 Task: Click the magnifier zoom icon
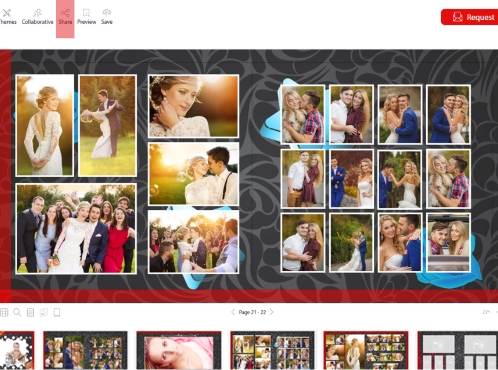point(17,312)
